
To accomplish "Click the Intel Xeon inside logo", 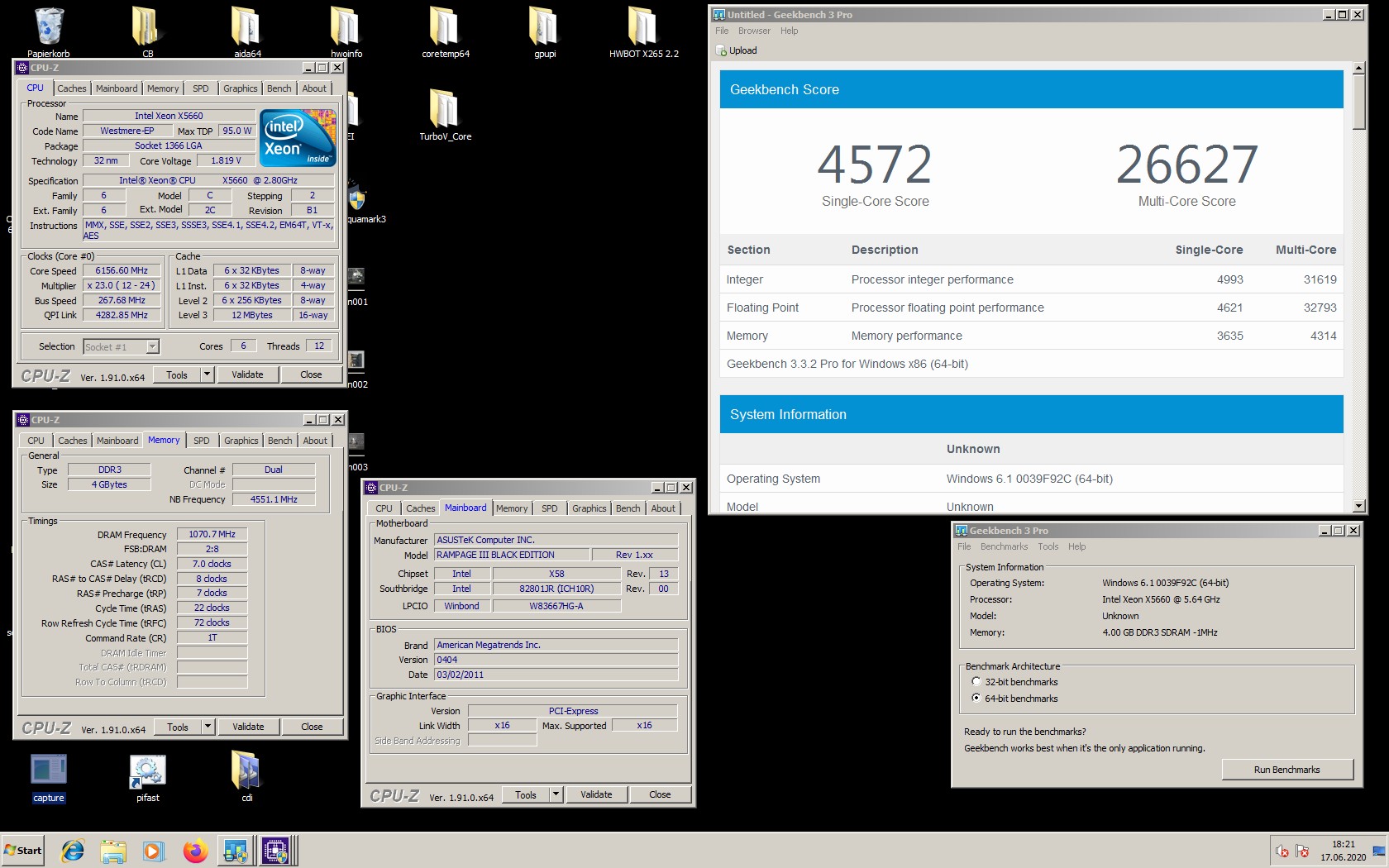I will coord(298,138).
